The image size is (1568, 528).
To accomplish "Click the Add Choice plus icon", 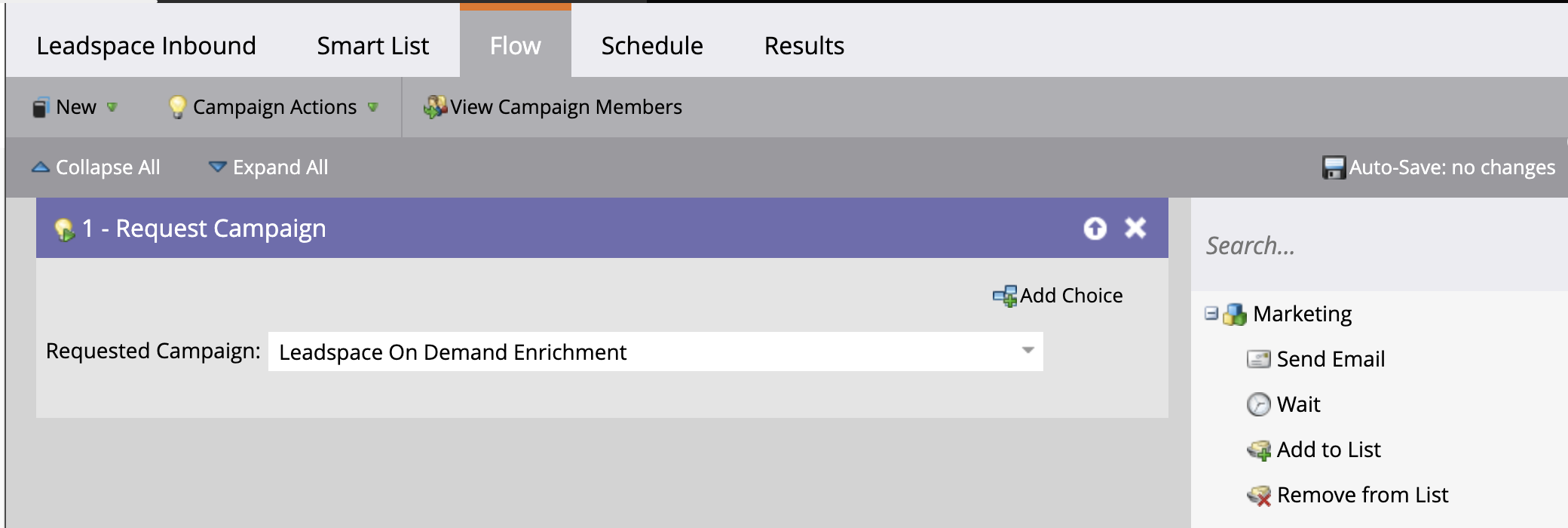I will [1004, 296].
